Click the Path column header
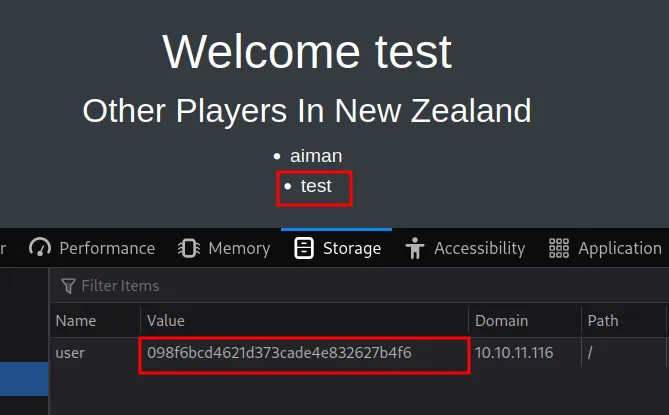Viewport: 669px width, 415px height. point(603,321)
